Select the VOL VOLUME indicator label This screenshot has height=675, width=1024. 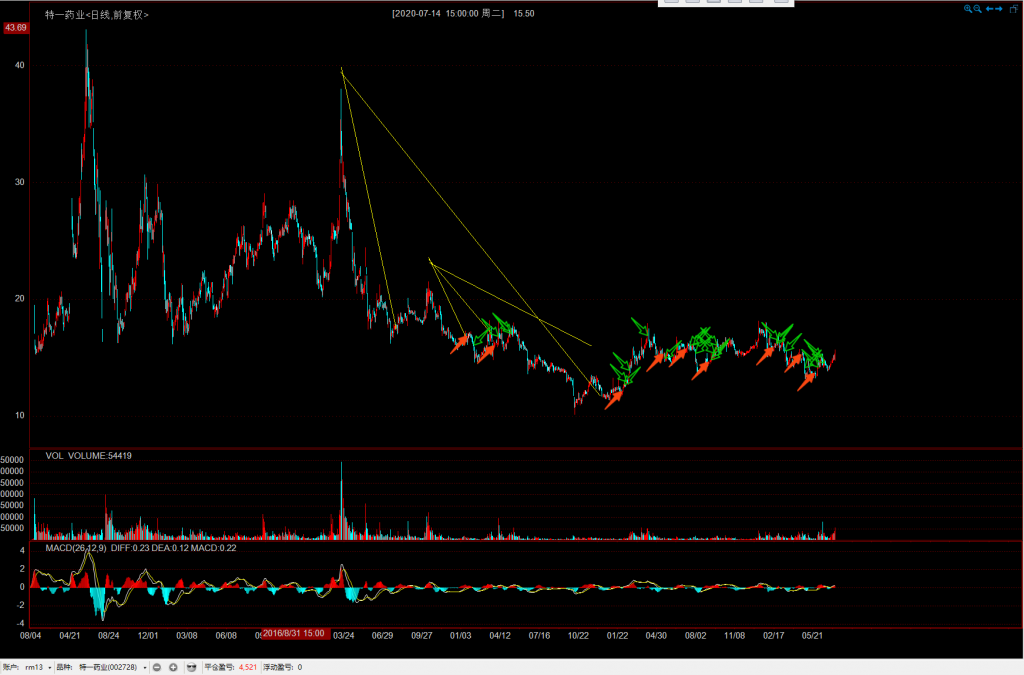pyautogui.click(x=88, y=456)
